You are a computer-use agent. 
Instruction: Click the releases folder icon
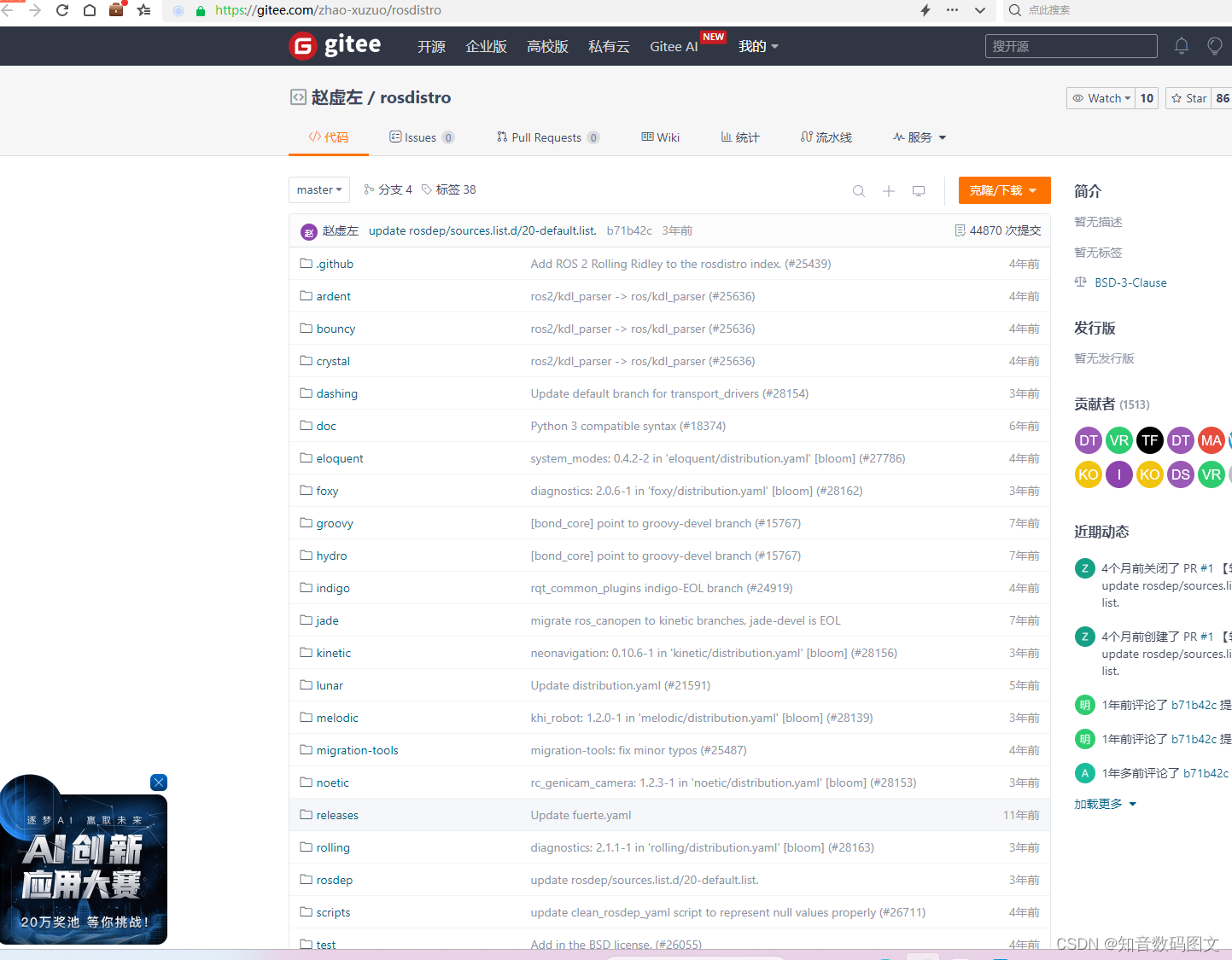click(x=306, y=815)
